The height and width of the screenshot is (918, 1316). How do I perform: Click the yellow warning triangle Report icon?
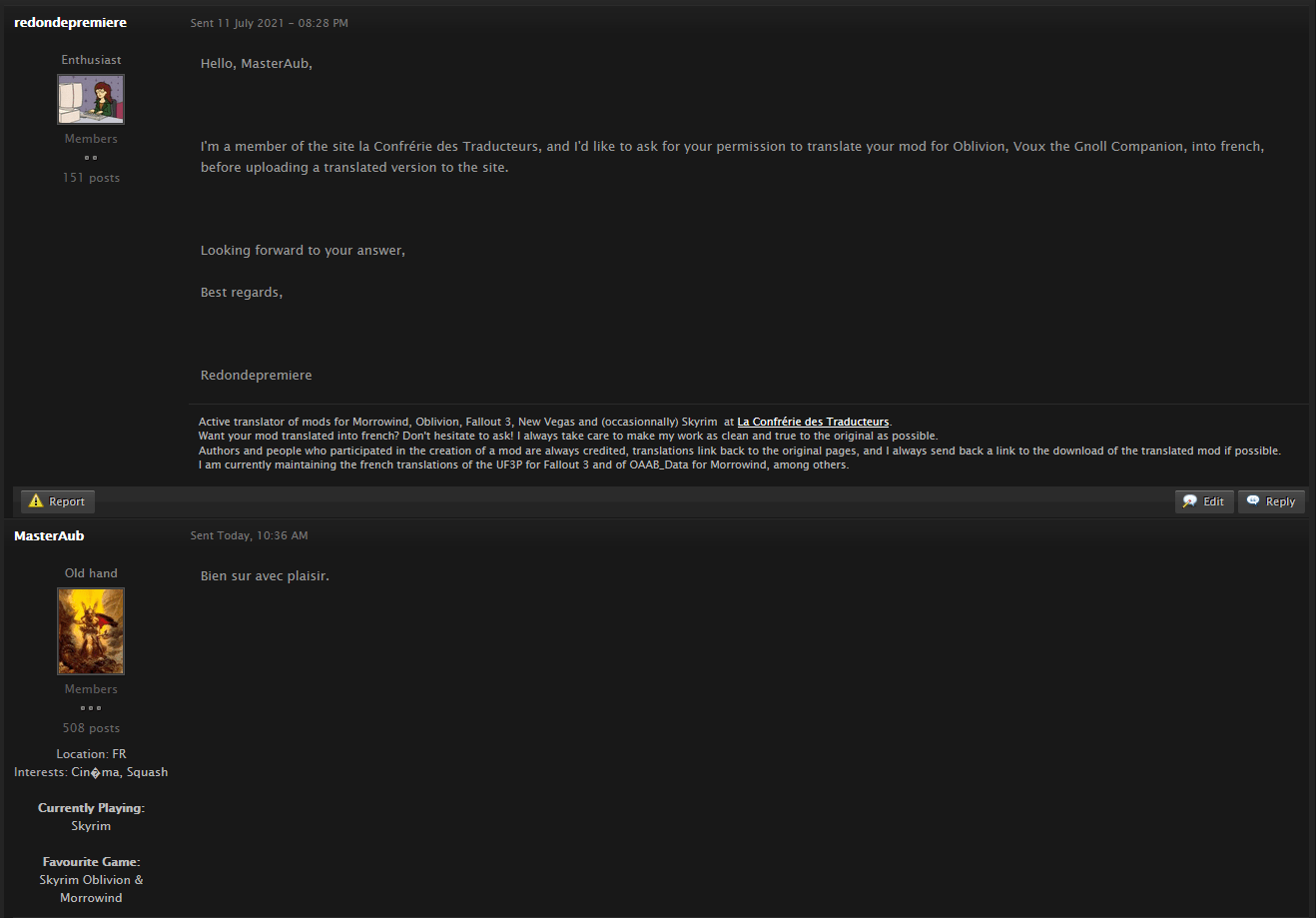37,501
